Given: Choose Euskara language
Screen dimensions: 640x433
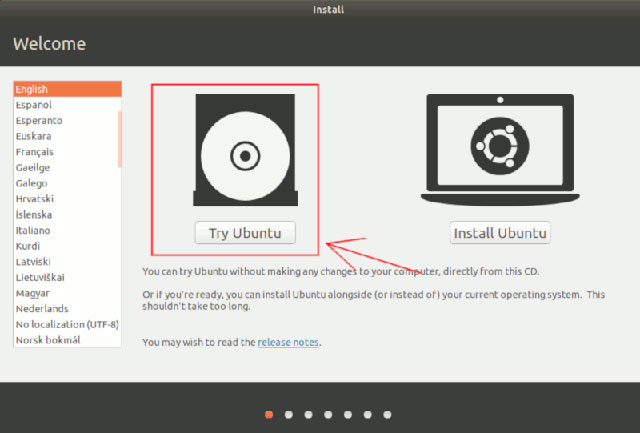Looking at the screenshot, I should click(68, 136).
